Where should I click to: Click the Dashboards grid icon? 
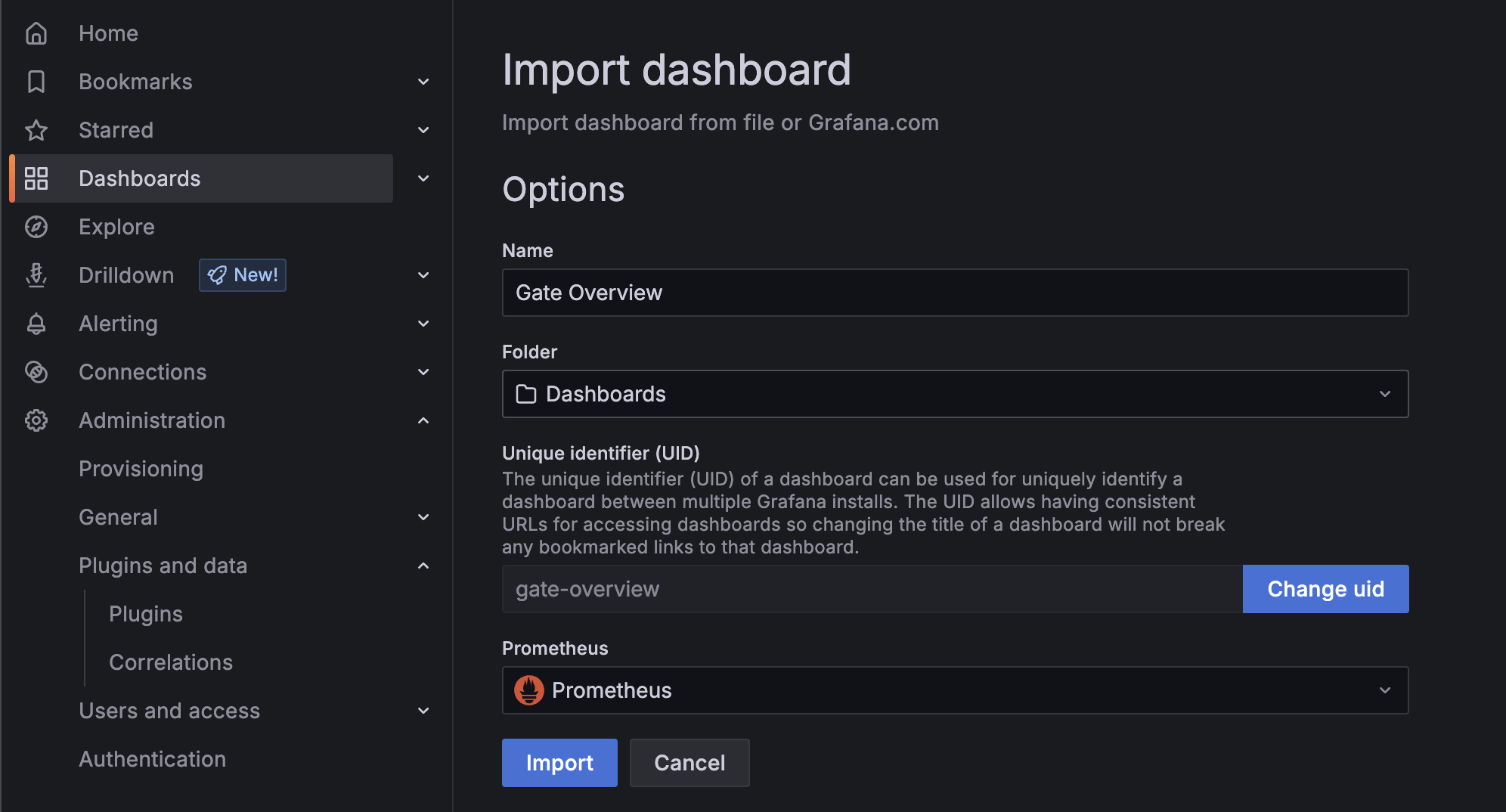36,178
